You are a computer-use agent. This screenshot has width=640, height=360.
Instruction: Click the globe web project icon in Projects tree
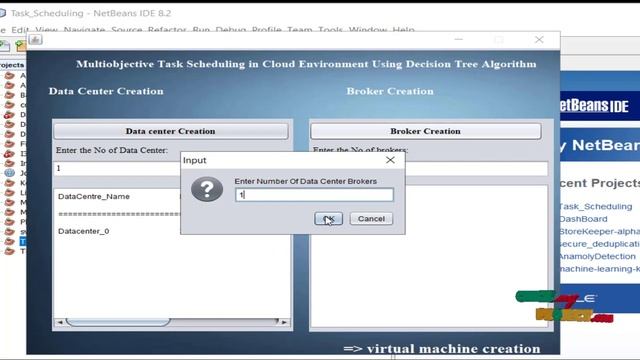click(x=9, y=173)
